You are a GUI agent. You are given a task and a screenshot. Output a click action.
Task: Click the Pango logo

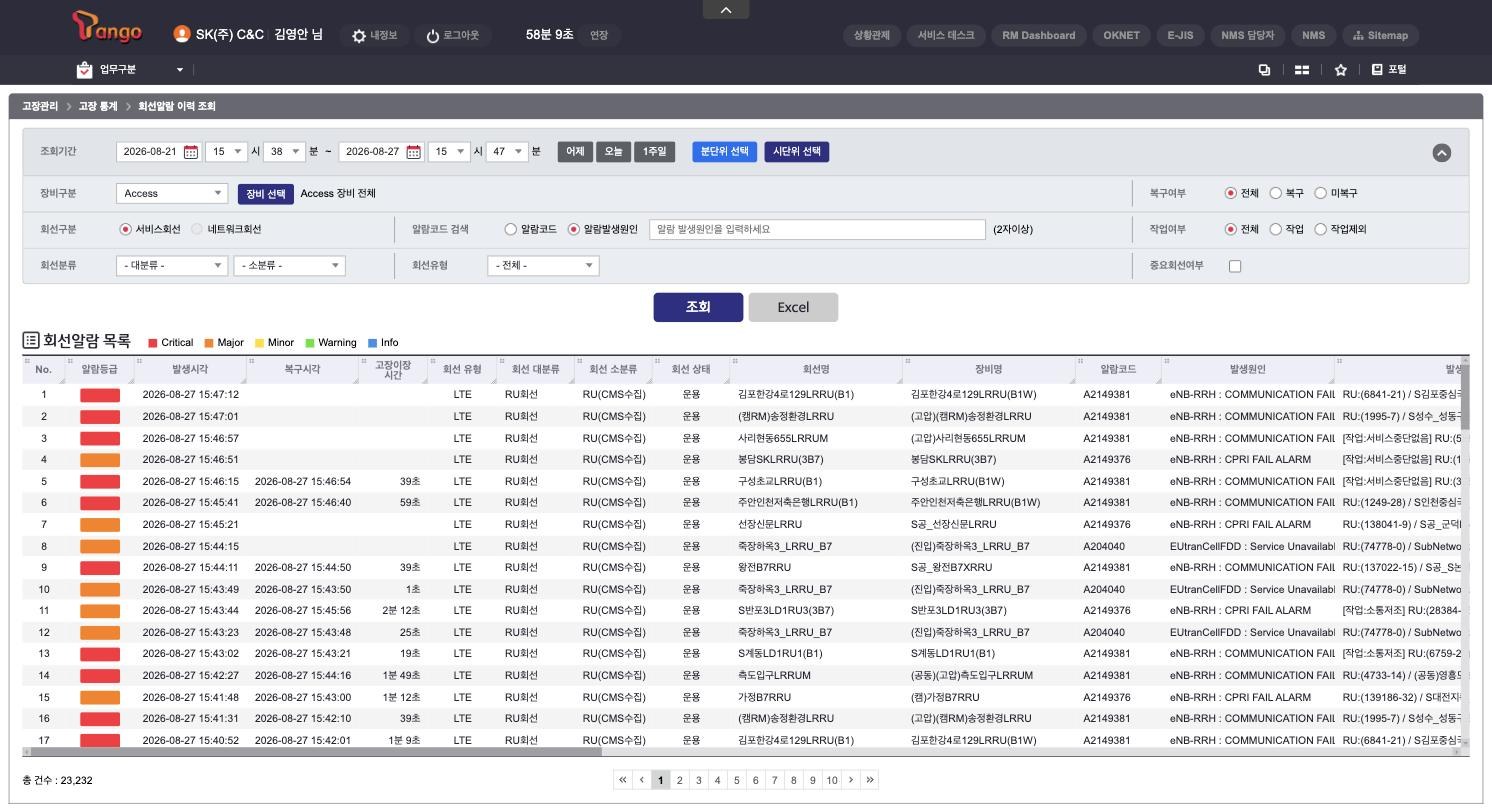pyautogui.click(x=107, y=27)
